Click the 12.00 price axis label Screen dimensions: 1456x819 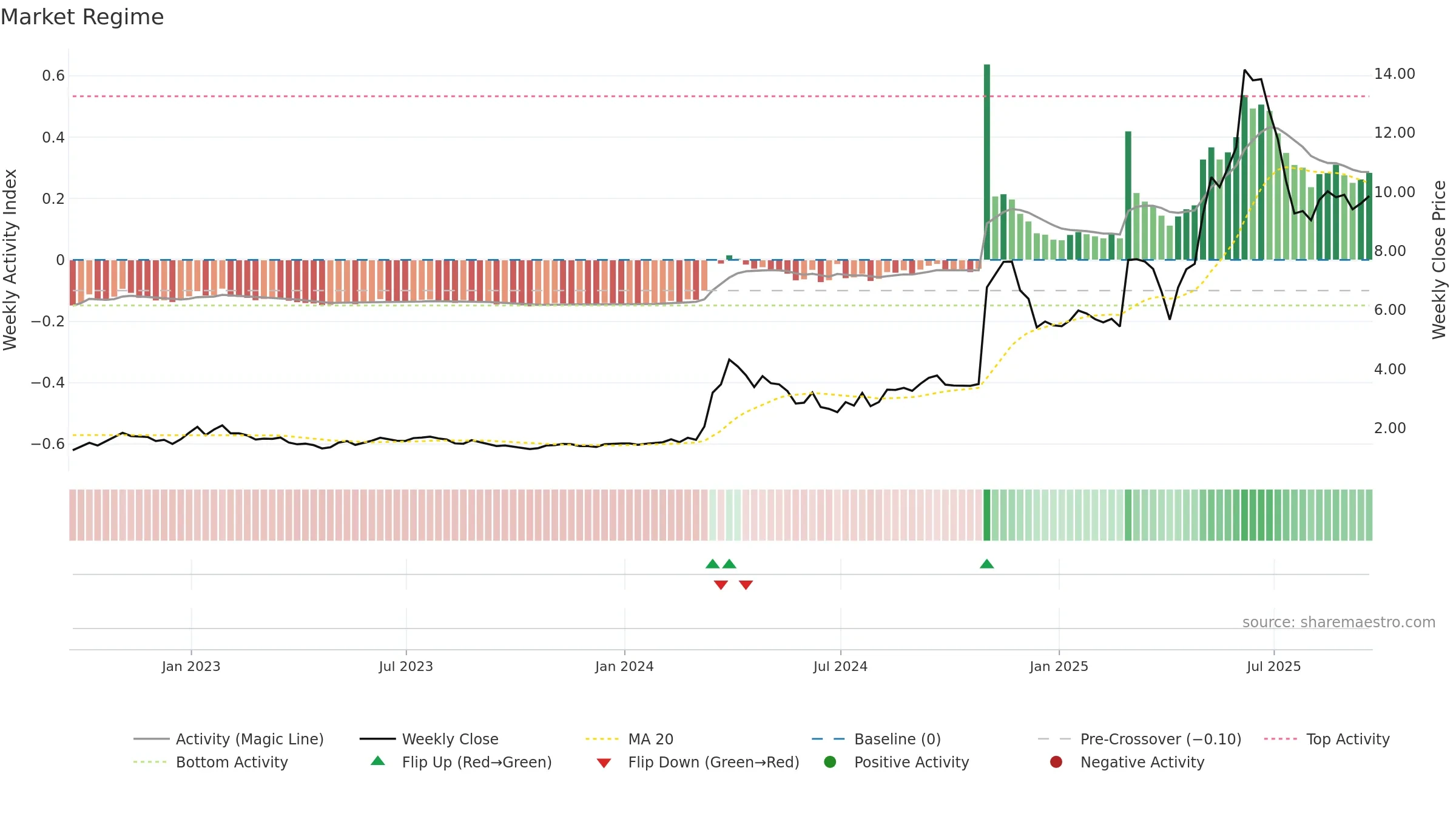click(x=1395, y=133)
